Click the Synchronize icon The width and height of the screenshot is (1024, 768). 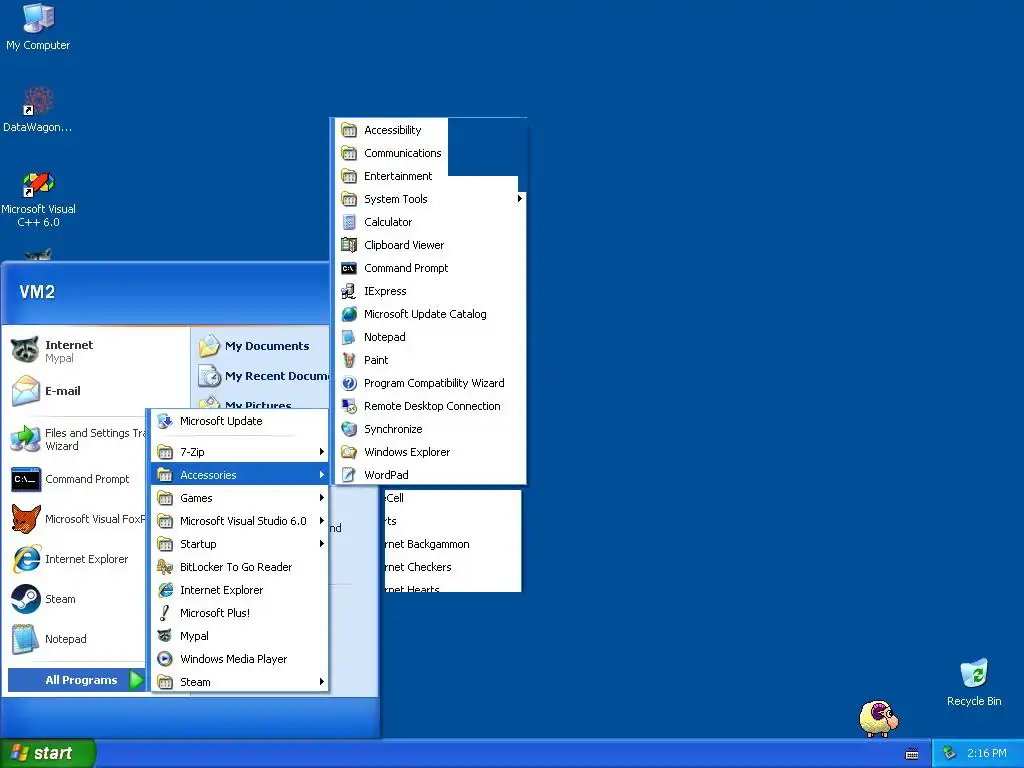point(349,429)
